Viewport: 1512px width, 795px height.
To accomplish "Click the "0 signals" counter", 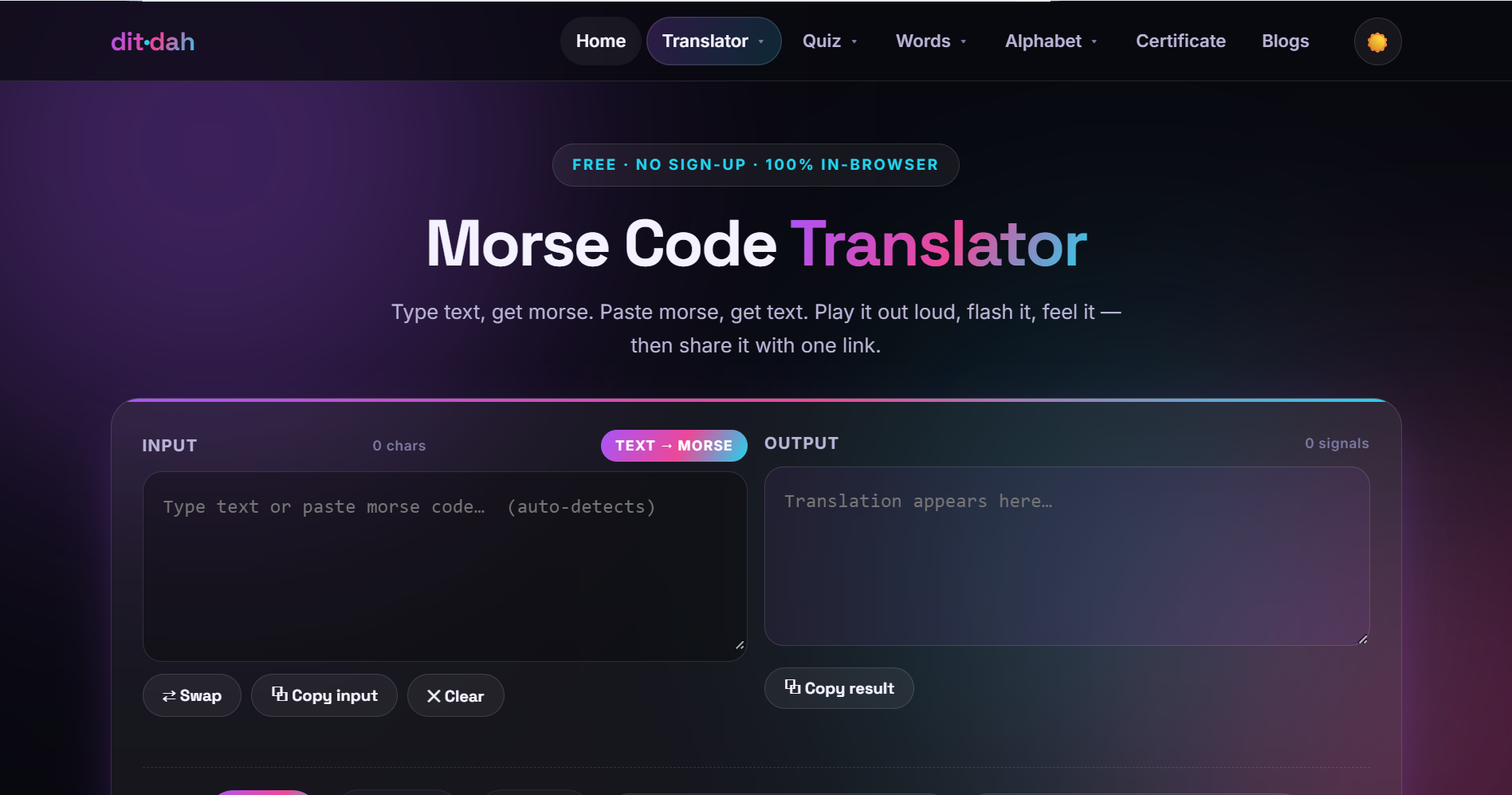I will (1337, 443).
